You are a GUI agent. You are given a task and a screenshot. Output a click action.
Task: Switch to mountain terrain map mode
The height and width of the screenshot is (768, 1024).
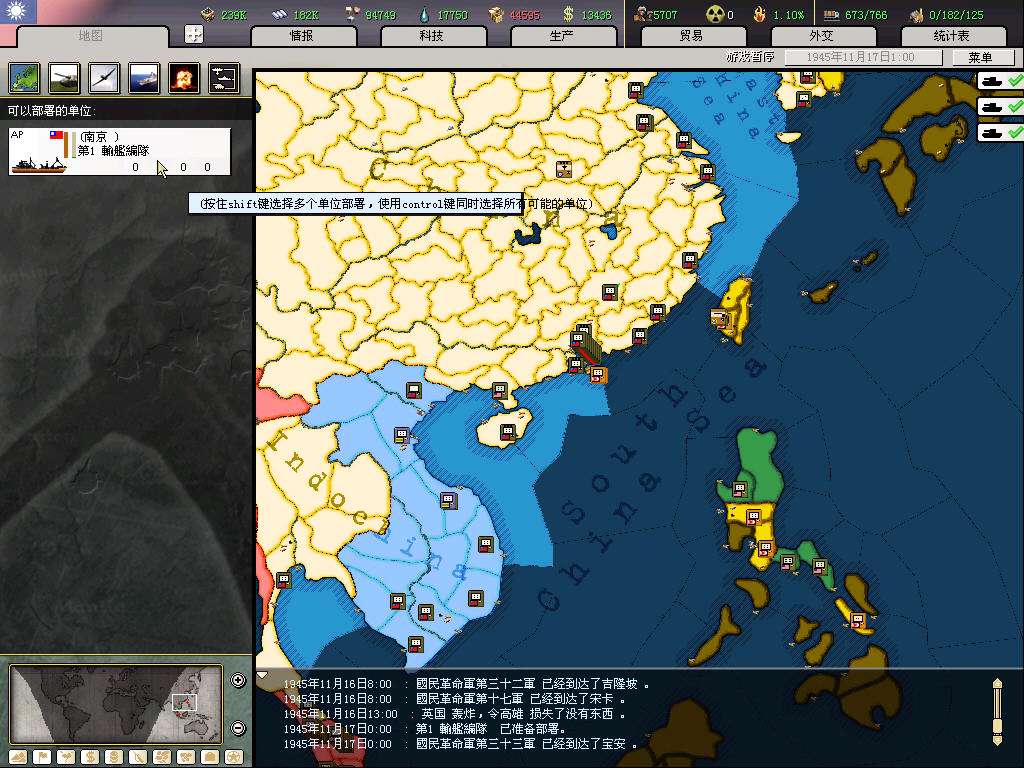tap(18, 758)
